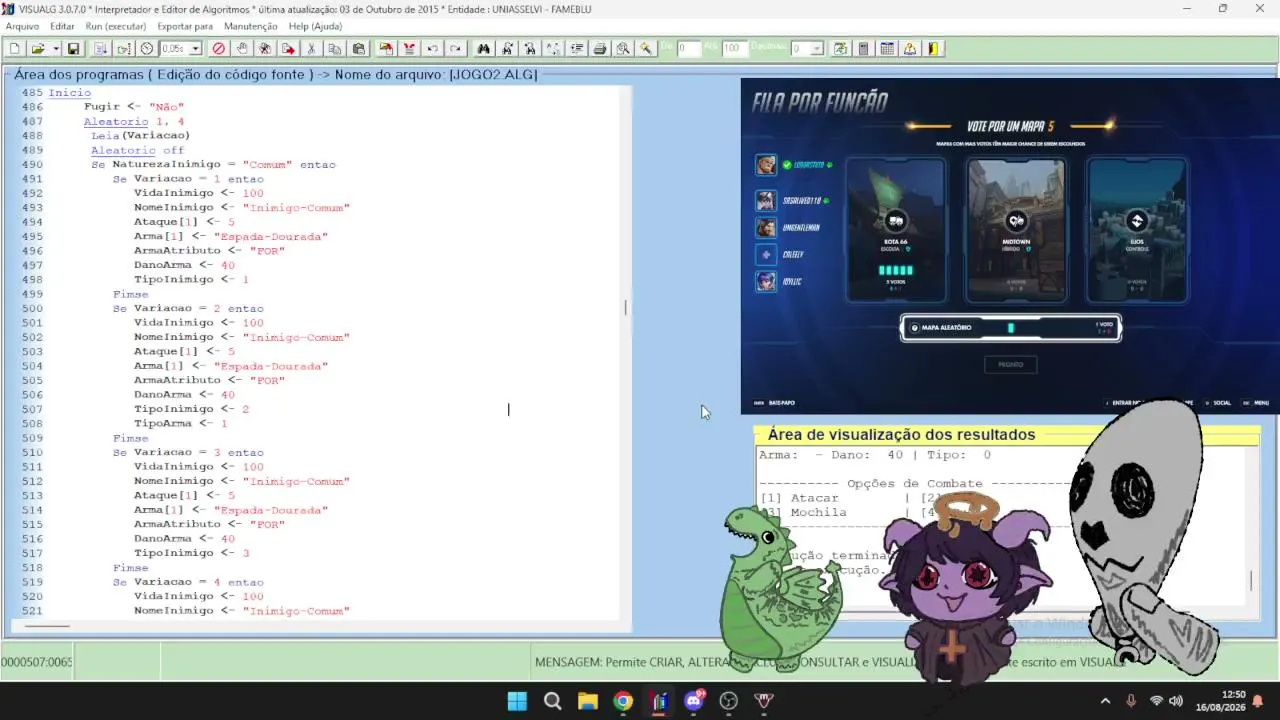Choose the Mapa Aleatório option

coord(1010,328)
